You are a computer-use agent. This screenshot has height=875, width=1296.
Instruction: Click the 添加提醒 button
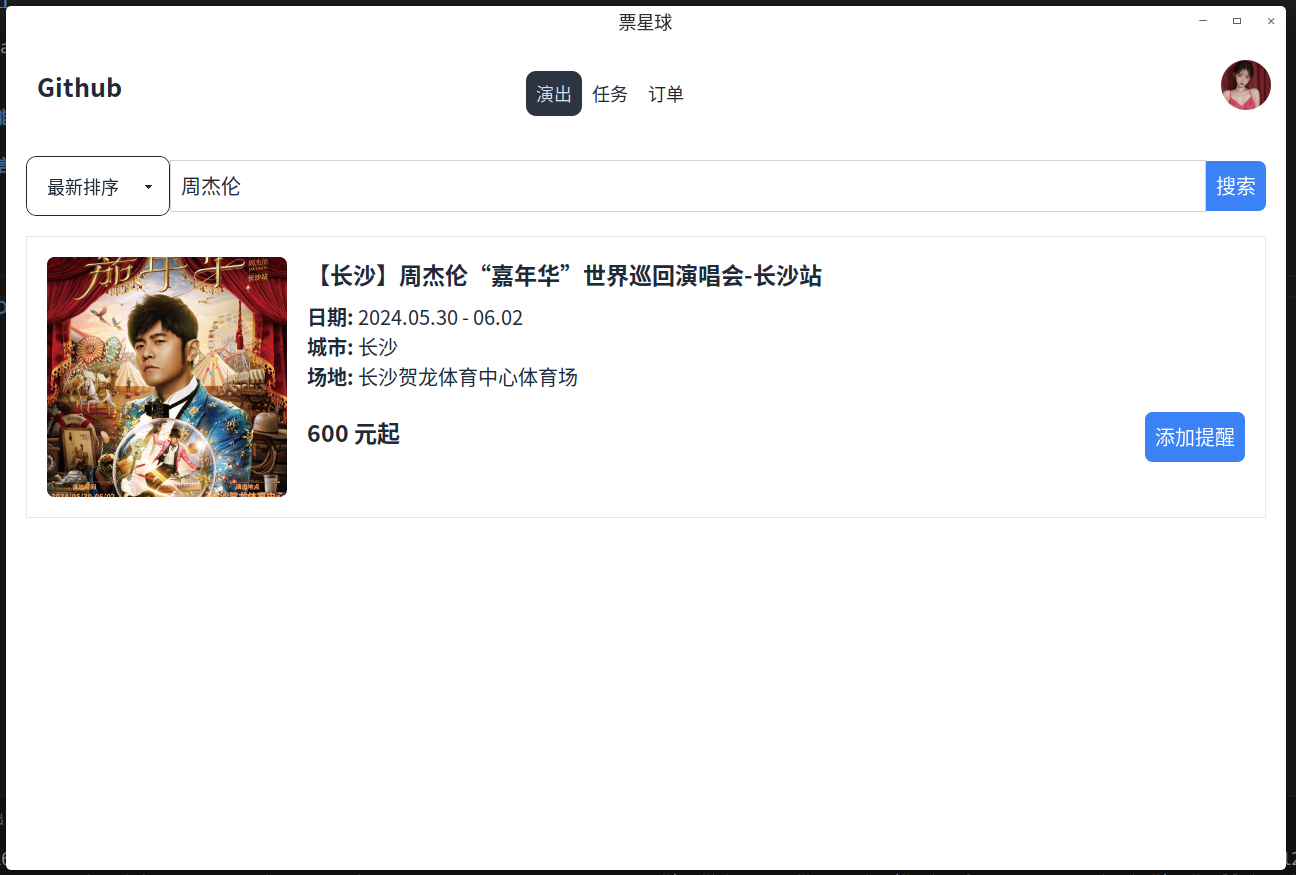point(1195,437)
